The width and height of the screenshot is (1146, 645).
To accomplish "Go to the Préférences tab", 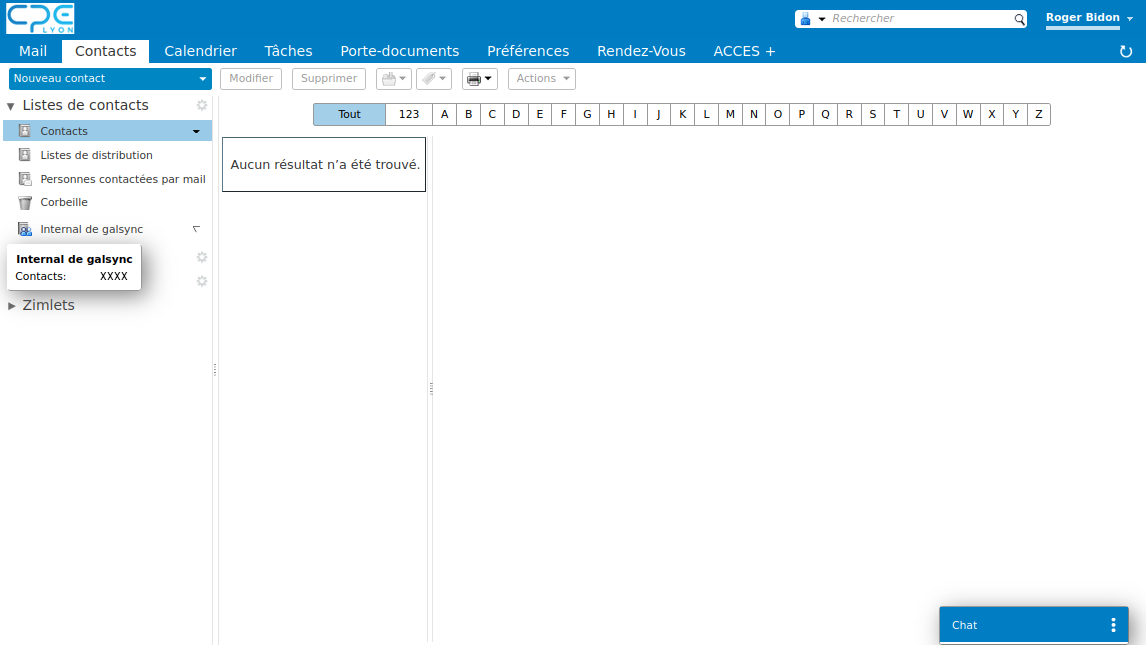I will click(528, 51).
